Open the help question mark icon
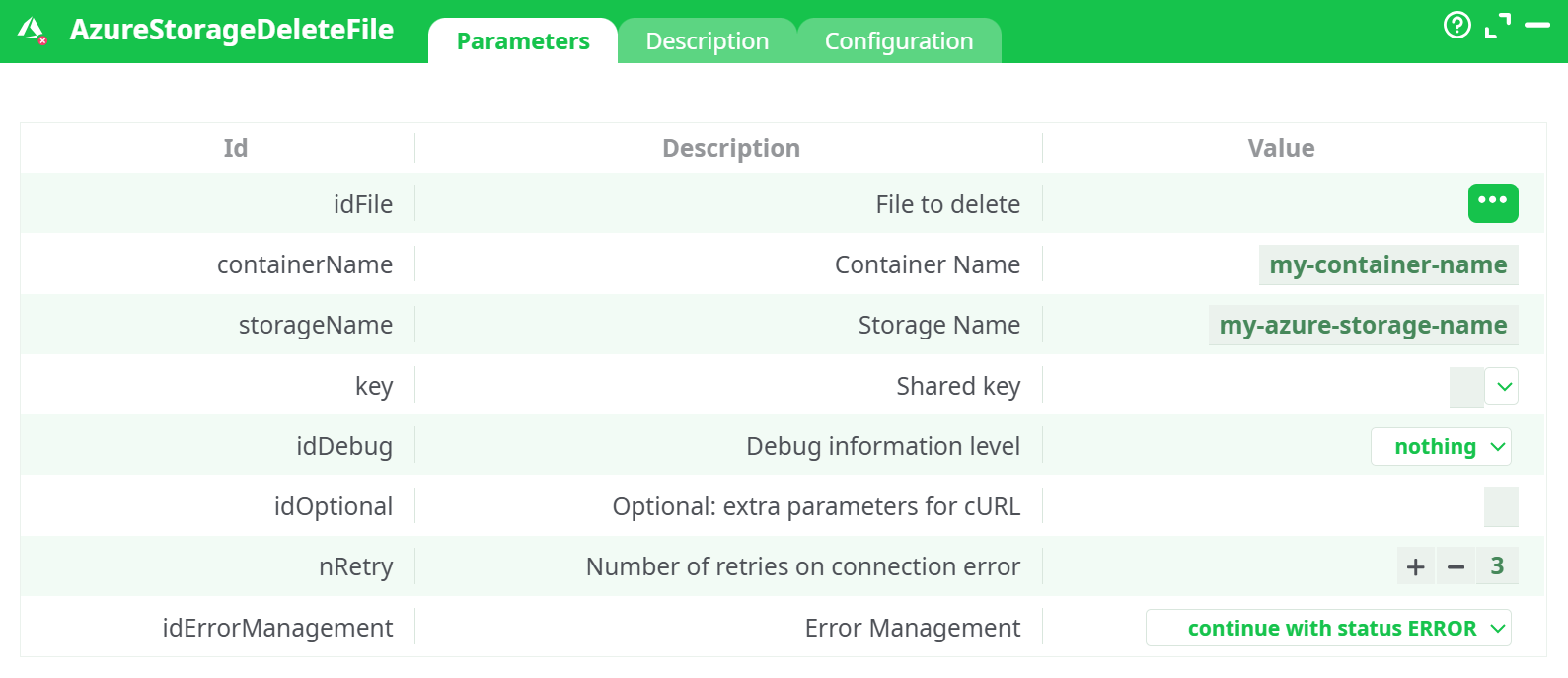The width and height of the screenshot is (1568, 678). 1456,25
